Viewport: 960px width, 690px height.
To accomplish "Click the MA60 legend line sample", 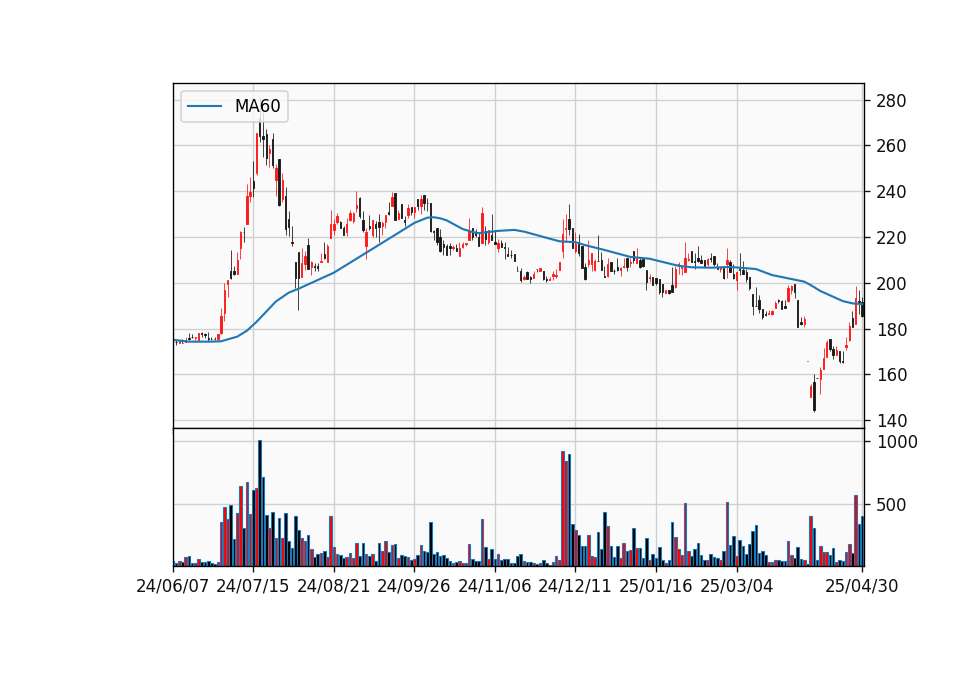I will point(204,107).
